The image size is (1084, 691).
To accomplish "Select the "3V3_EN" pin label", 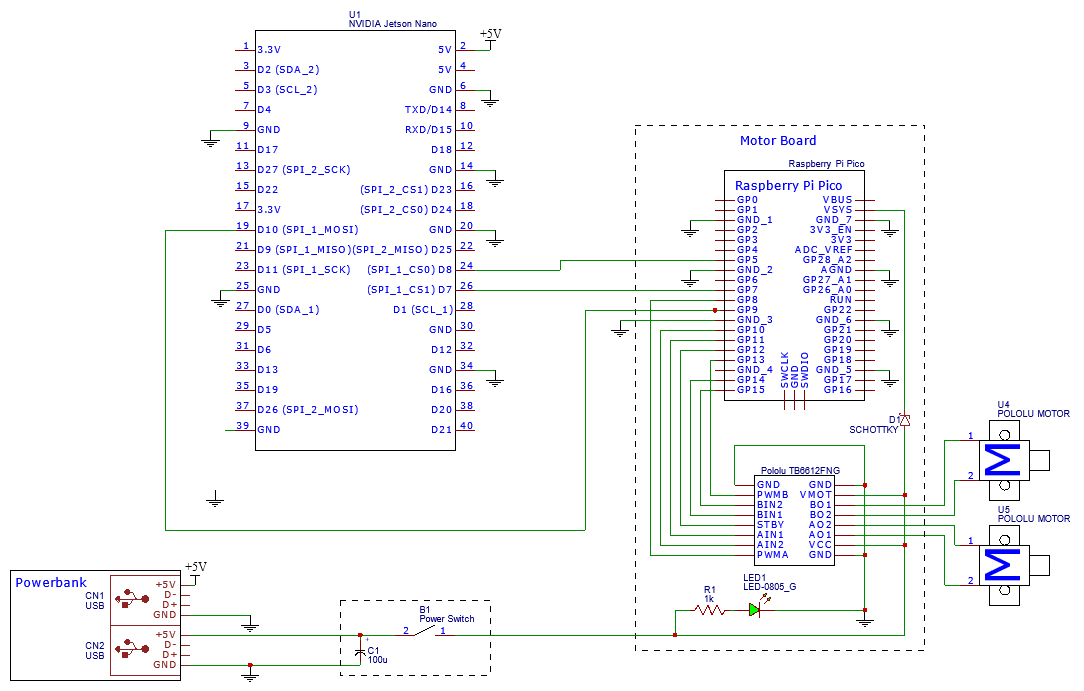I will tap(831, 230).
